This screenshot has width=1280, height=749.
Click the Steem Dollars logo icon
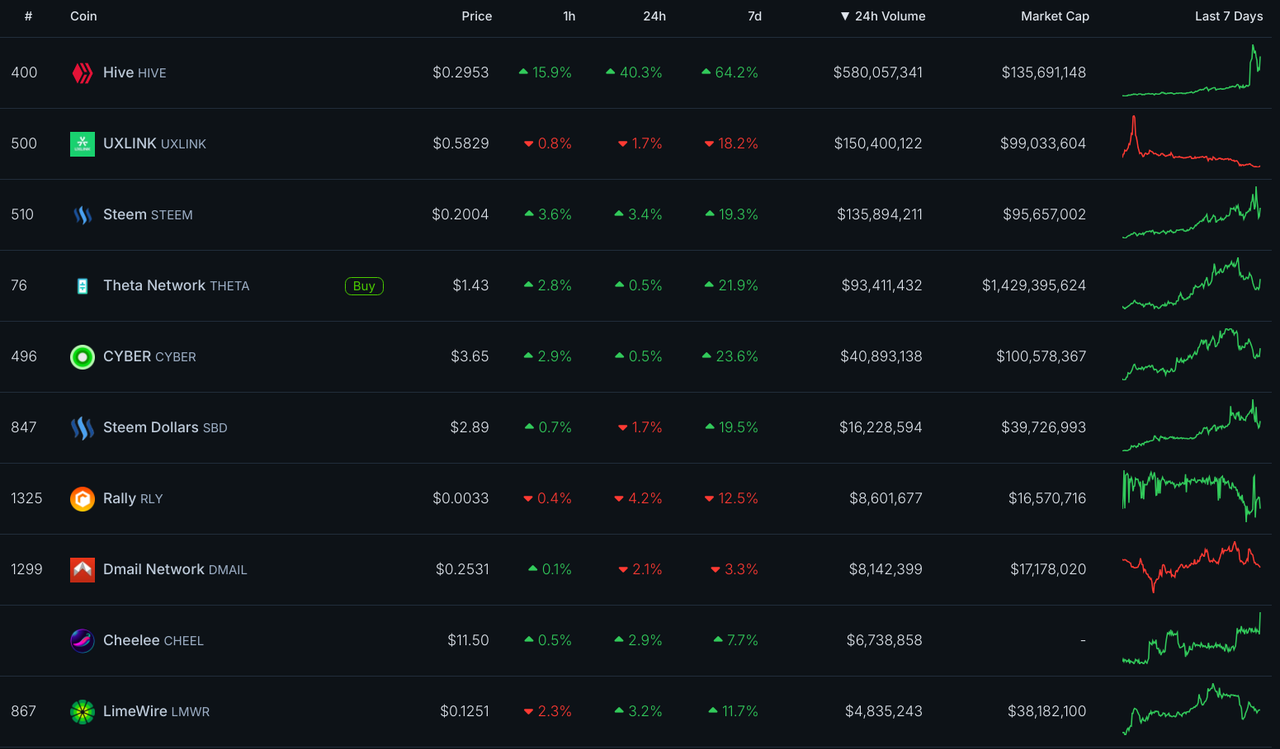82,428
